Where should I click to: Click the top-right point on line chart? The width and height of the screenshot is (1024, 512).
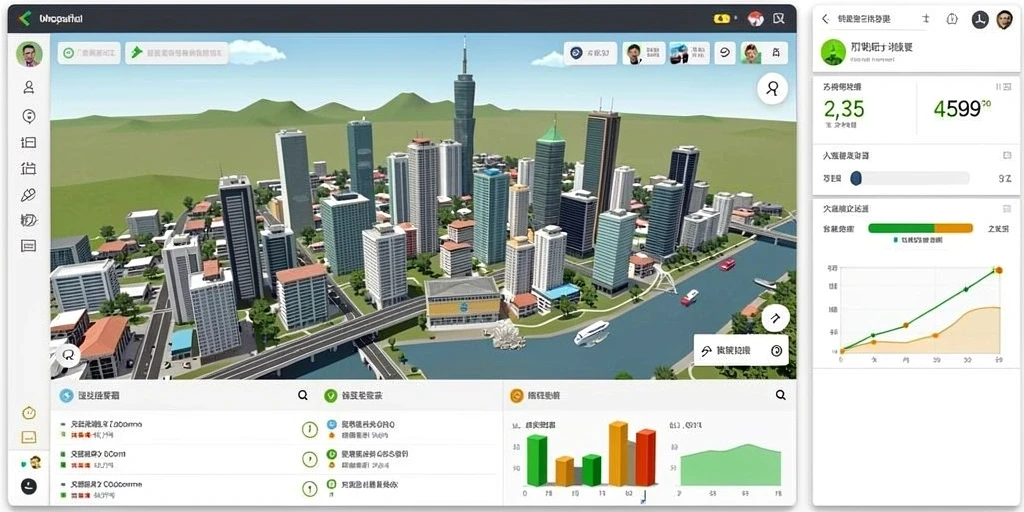[997, 270]
